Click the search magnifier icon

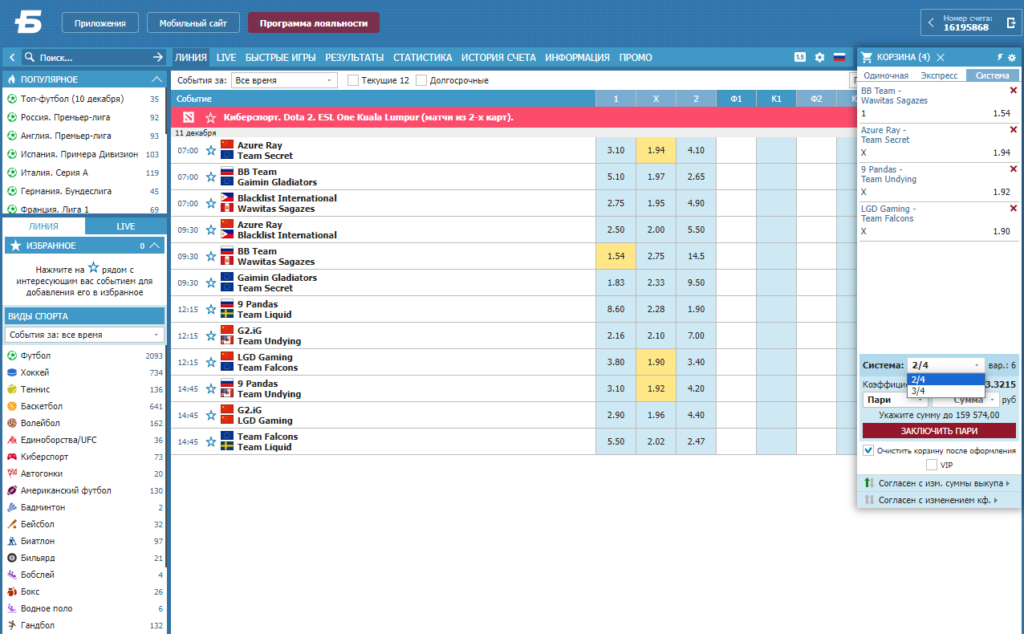tap(29, 57)
